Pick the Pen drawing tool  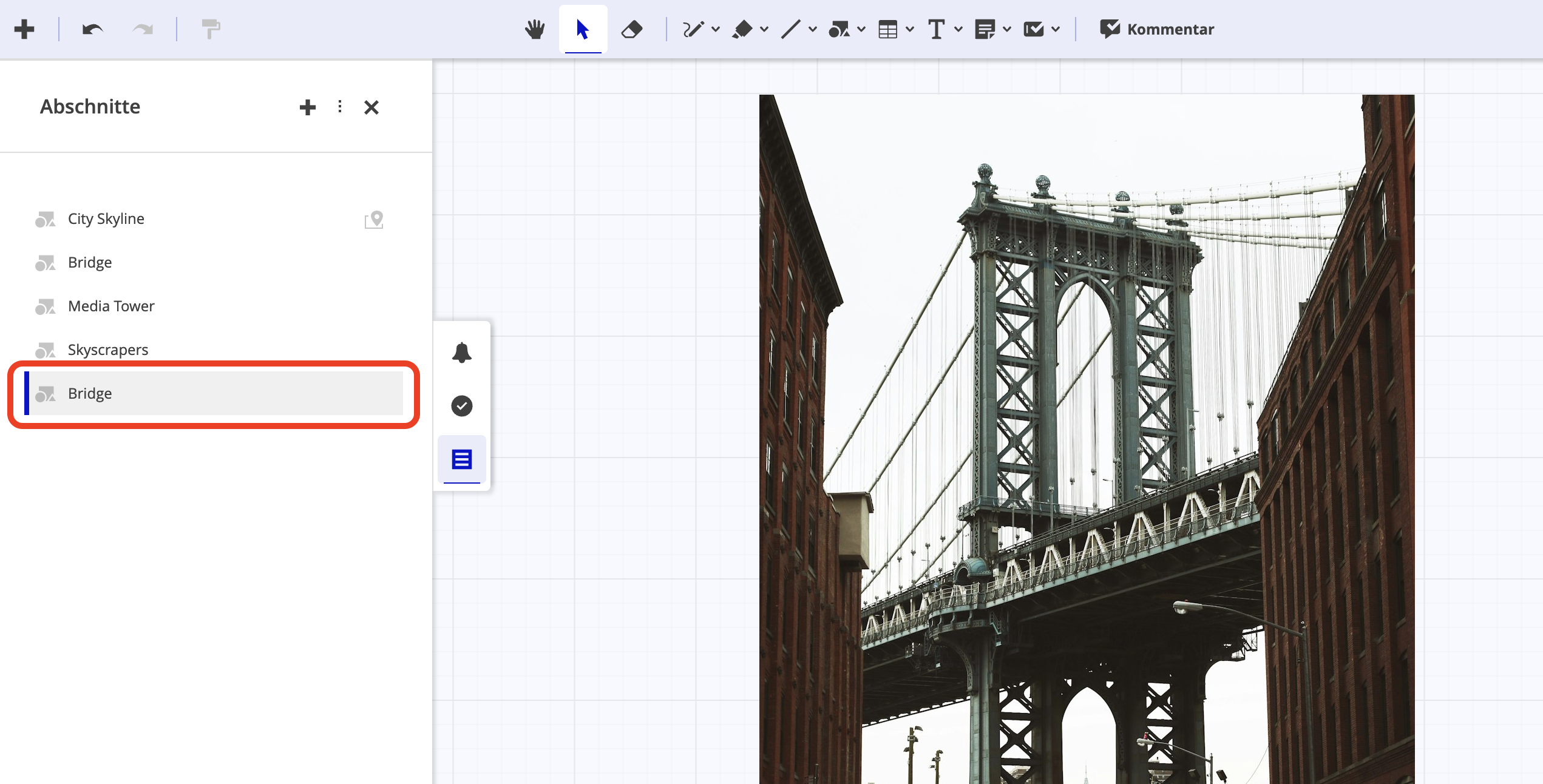point(694,29)
